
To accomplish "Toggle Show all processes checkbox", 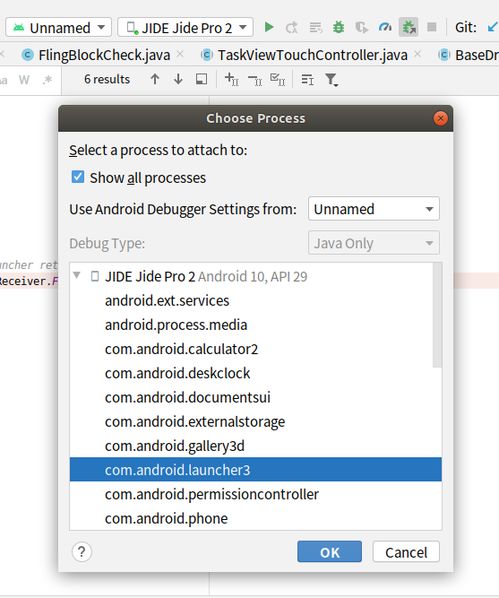I will 78,177.
